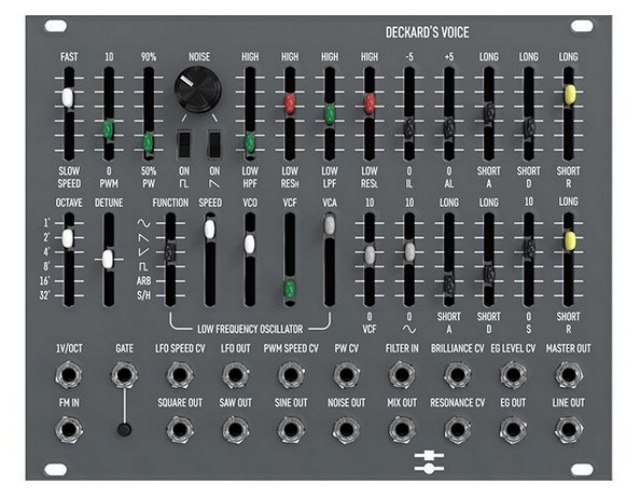640x498 pixels.
Task: Click the green PW pulse width slider
Action: point(148,142)
